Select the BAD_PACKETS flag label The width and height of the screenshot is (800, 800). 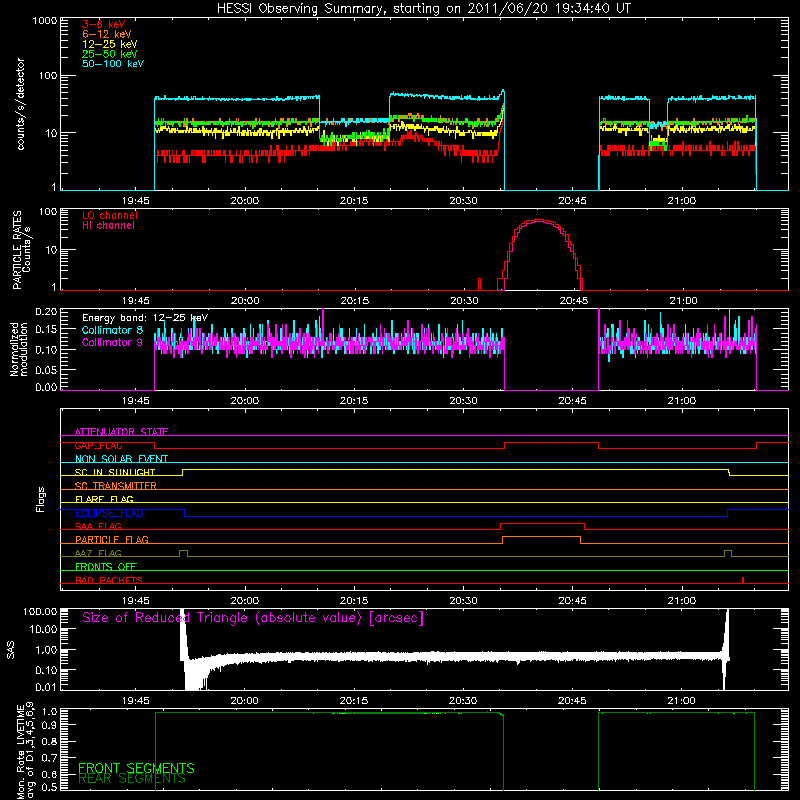[x=109, y=580]
